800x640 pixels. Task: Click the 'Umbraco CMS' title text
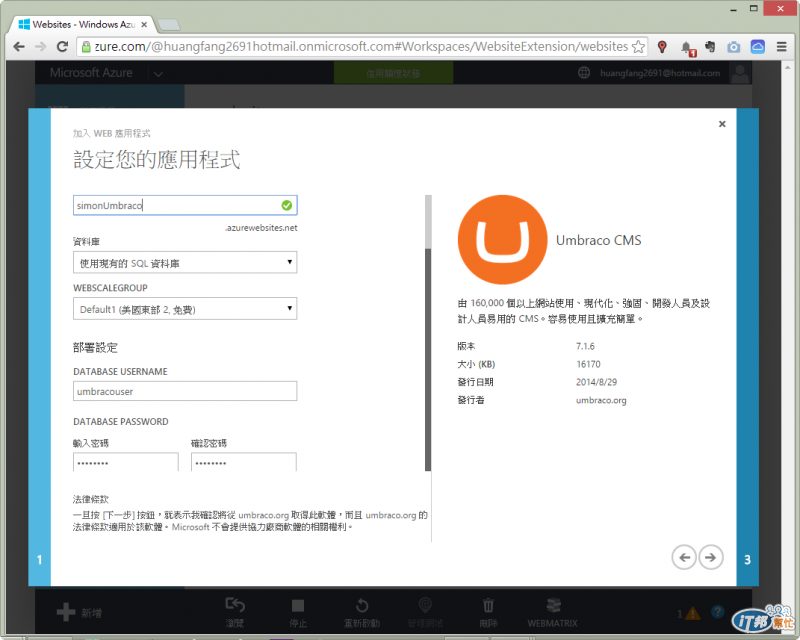pos(598,240)
